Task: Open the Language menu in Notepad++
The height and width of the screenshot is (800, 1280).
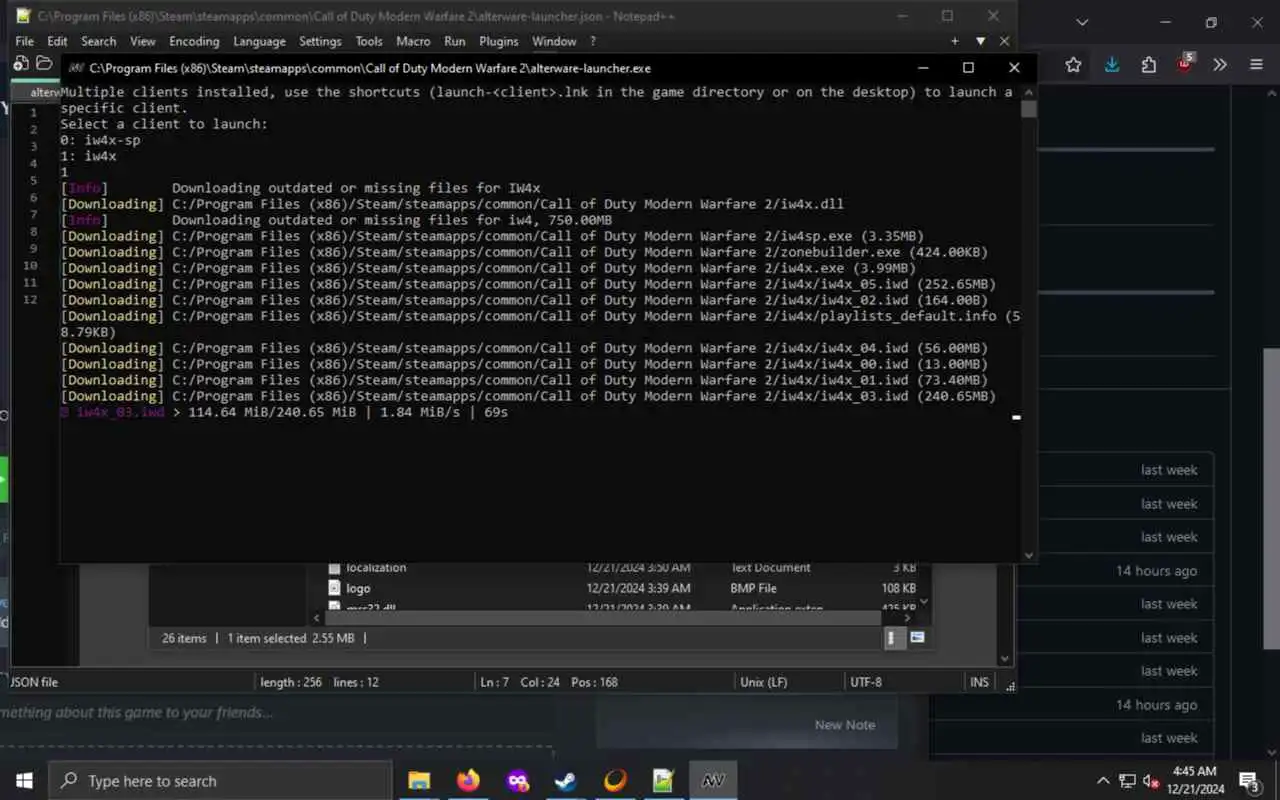Action: [x=259, y=41]
